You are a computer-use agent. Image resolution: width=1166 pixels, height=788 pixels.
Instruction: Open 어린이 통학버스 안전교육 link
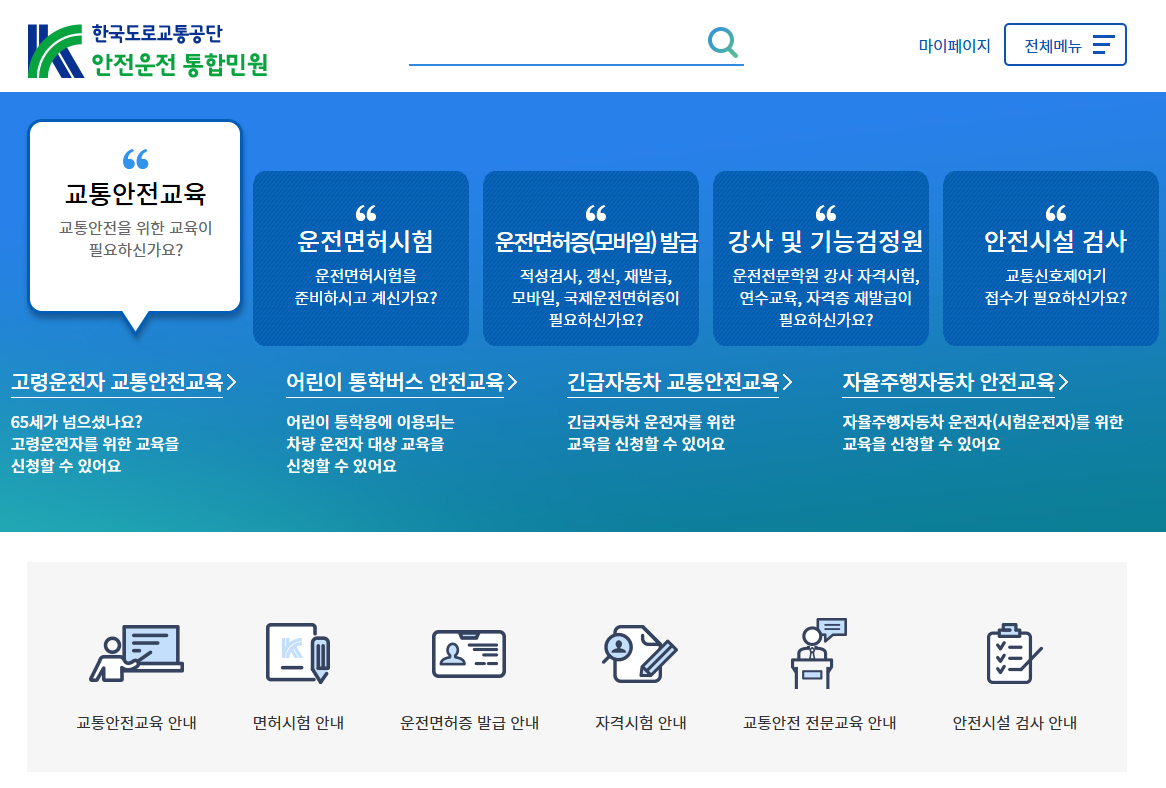[x=395, y=382]
